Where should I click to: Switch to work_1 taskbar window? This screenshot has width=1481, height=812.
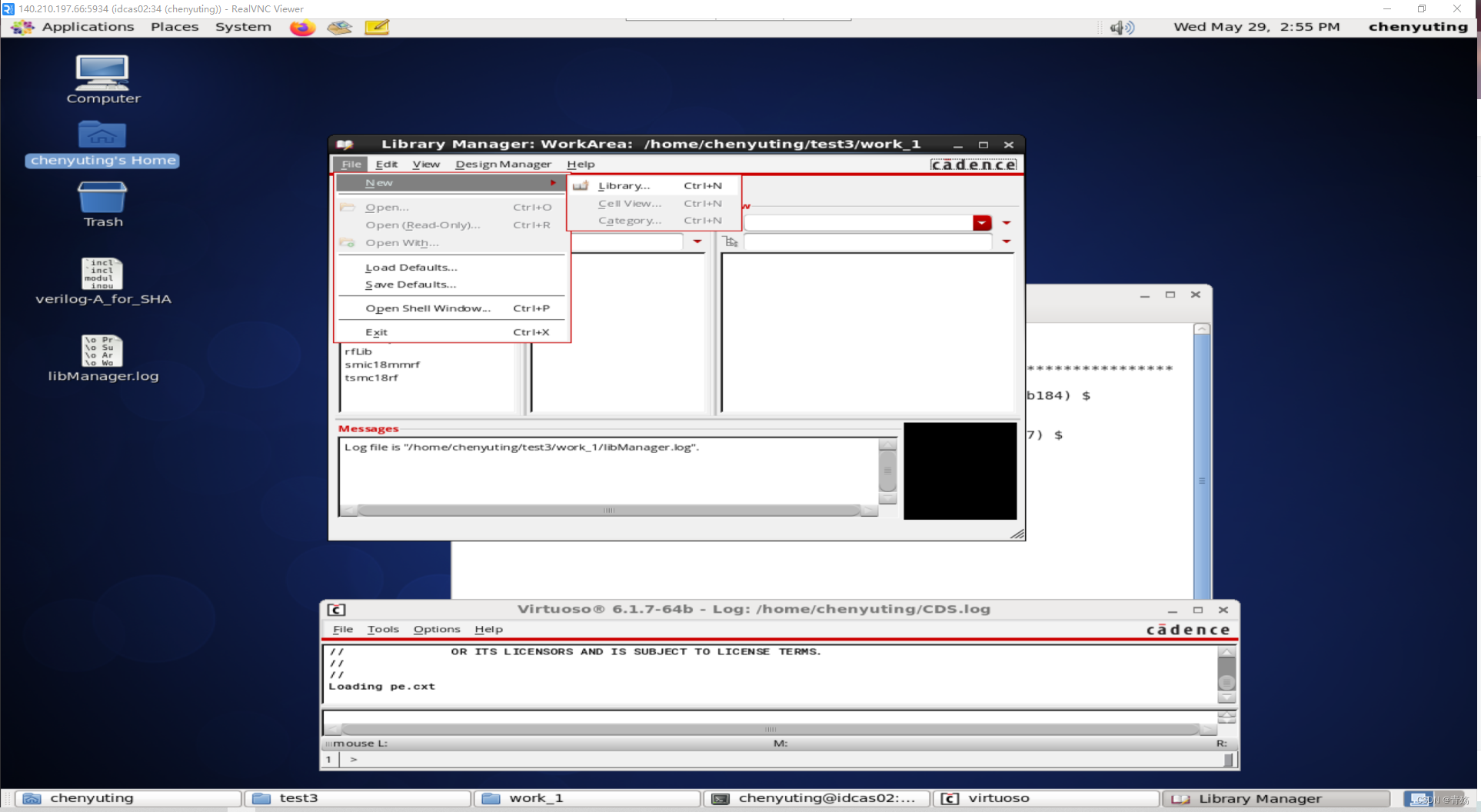tap(587, 799)
